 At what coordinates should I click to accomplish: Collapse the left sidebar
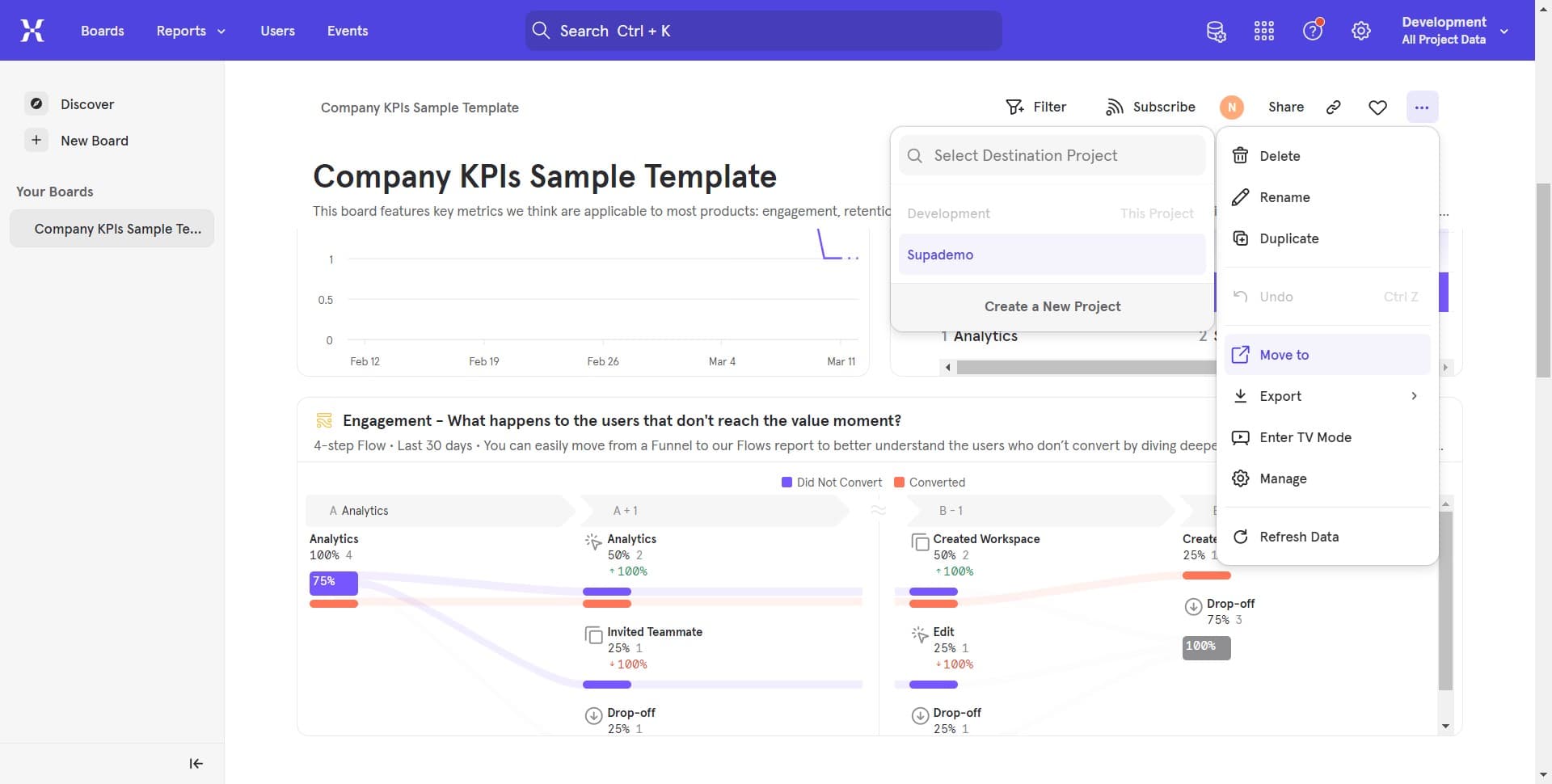[x=195, y=763]
